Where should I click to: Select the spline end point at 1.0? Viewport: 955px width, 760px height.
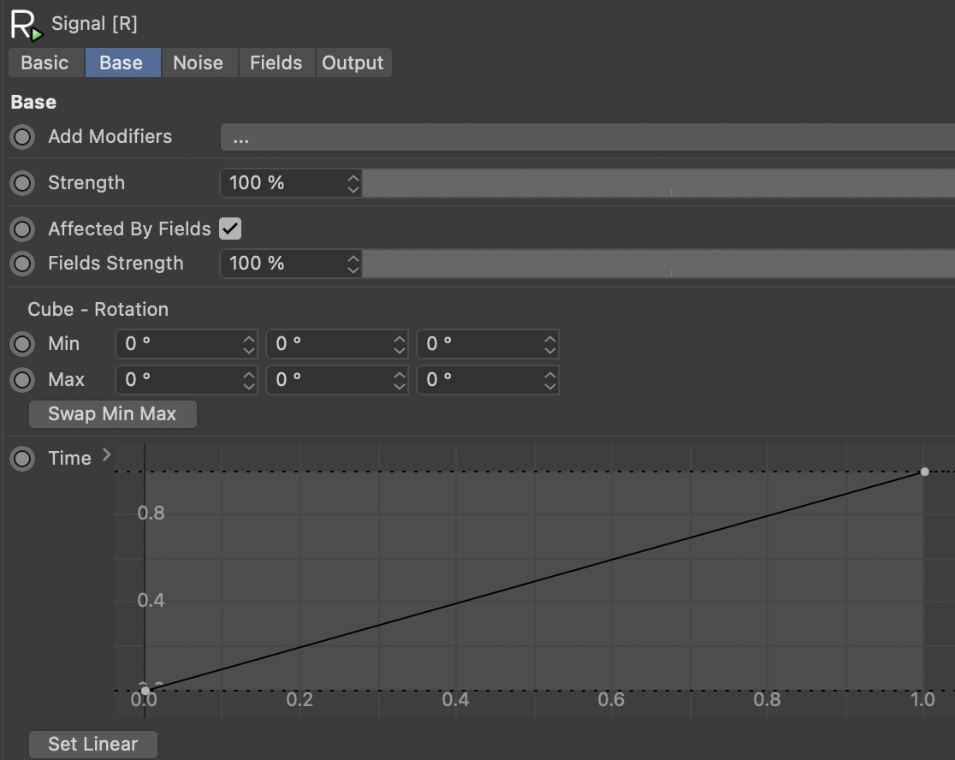pyautogui.click(x=924, y=471)
